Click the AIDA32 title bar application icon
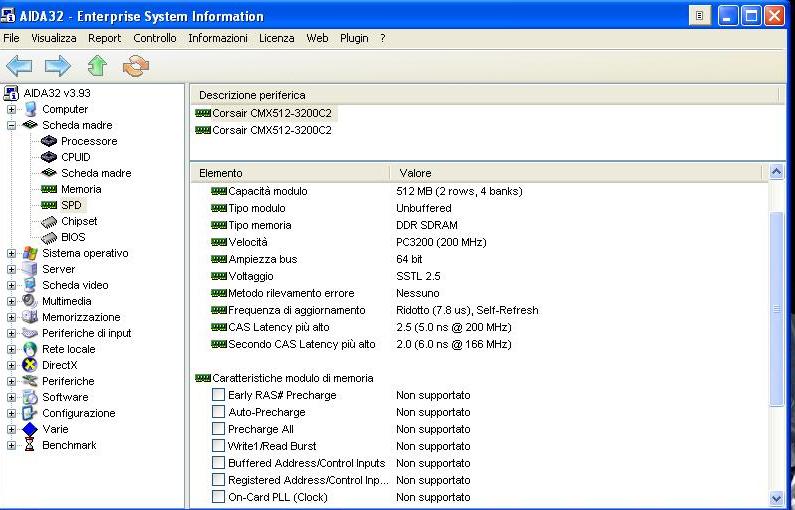Screen dimensions: 795x510 pyautogui.click(x=8, y=16)
